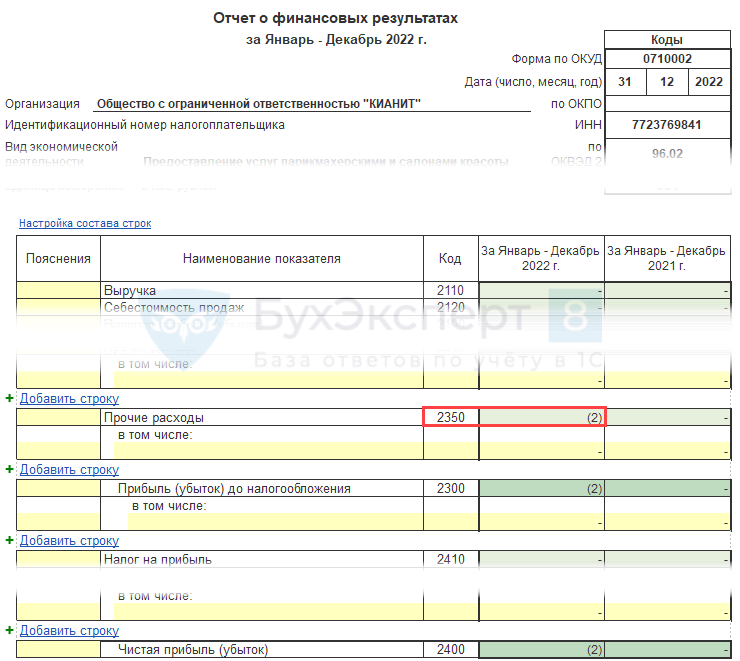This screenshot has height=661, width=740.
Task: Click the Себестоимость продаж row label
Action: pyautogui.click(x=174, y=308)
